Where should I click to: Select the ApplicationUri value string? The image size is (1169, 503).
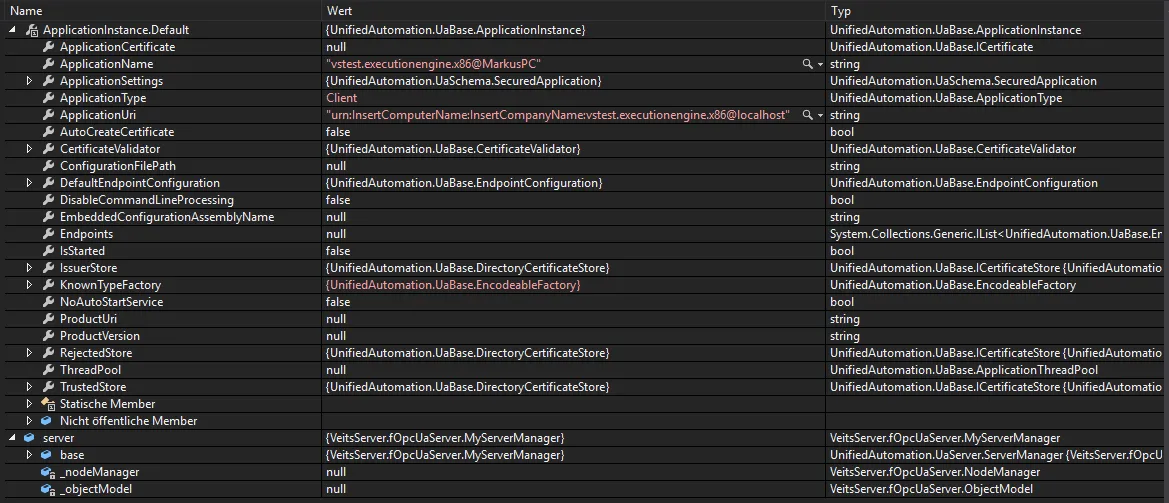pos(558,115)
